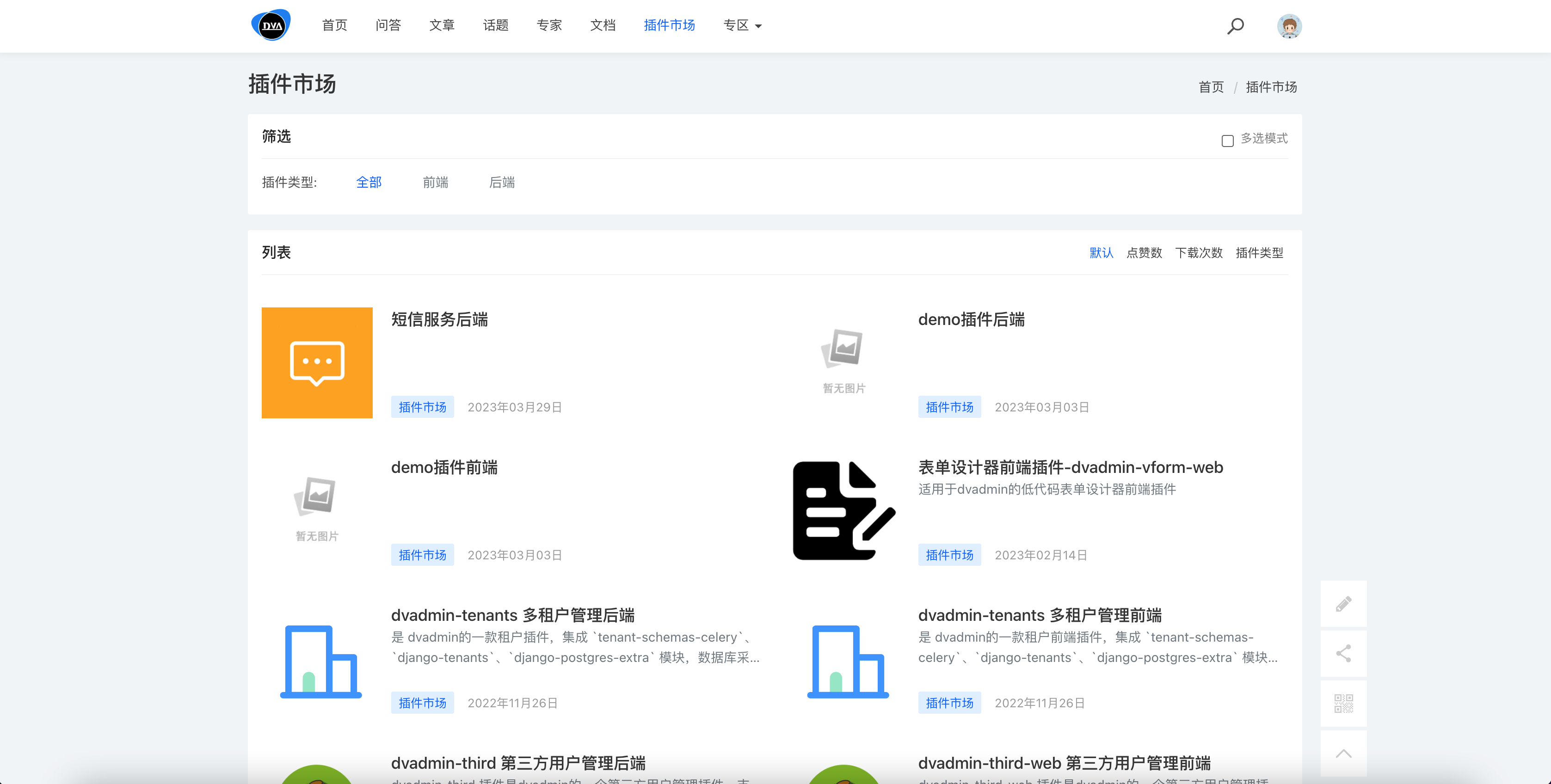The width and height of the screenshot is (1551, 784).
Task: Open the 文档 navigation menu item
Action: click(603, 25)
